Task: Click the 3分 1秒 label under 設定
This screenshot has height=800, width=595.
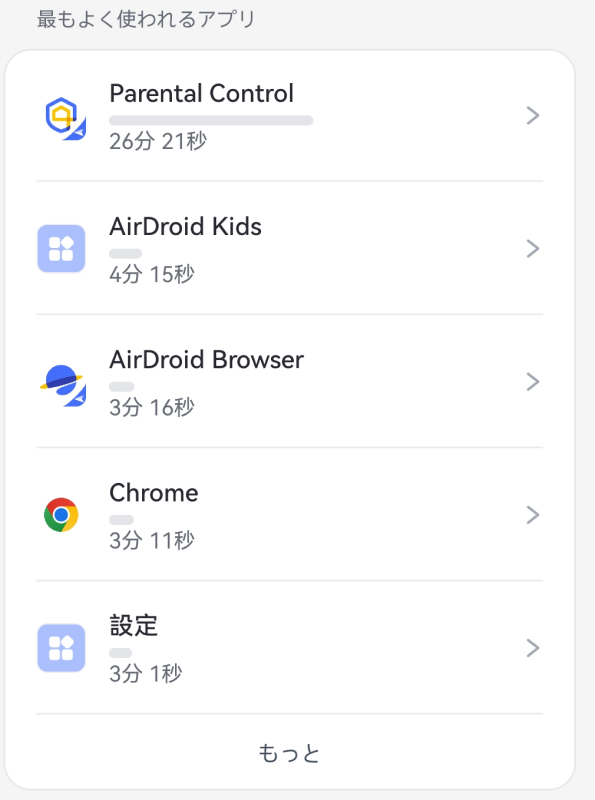Action: tap(139, 673)
